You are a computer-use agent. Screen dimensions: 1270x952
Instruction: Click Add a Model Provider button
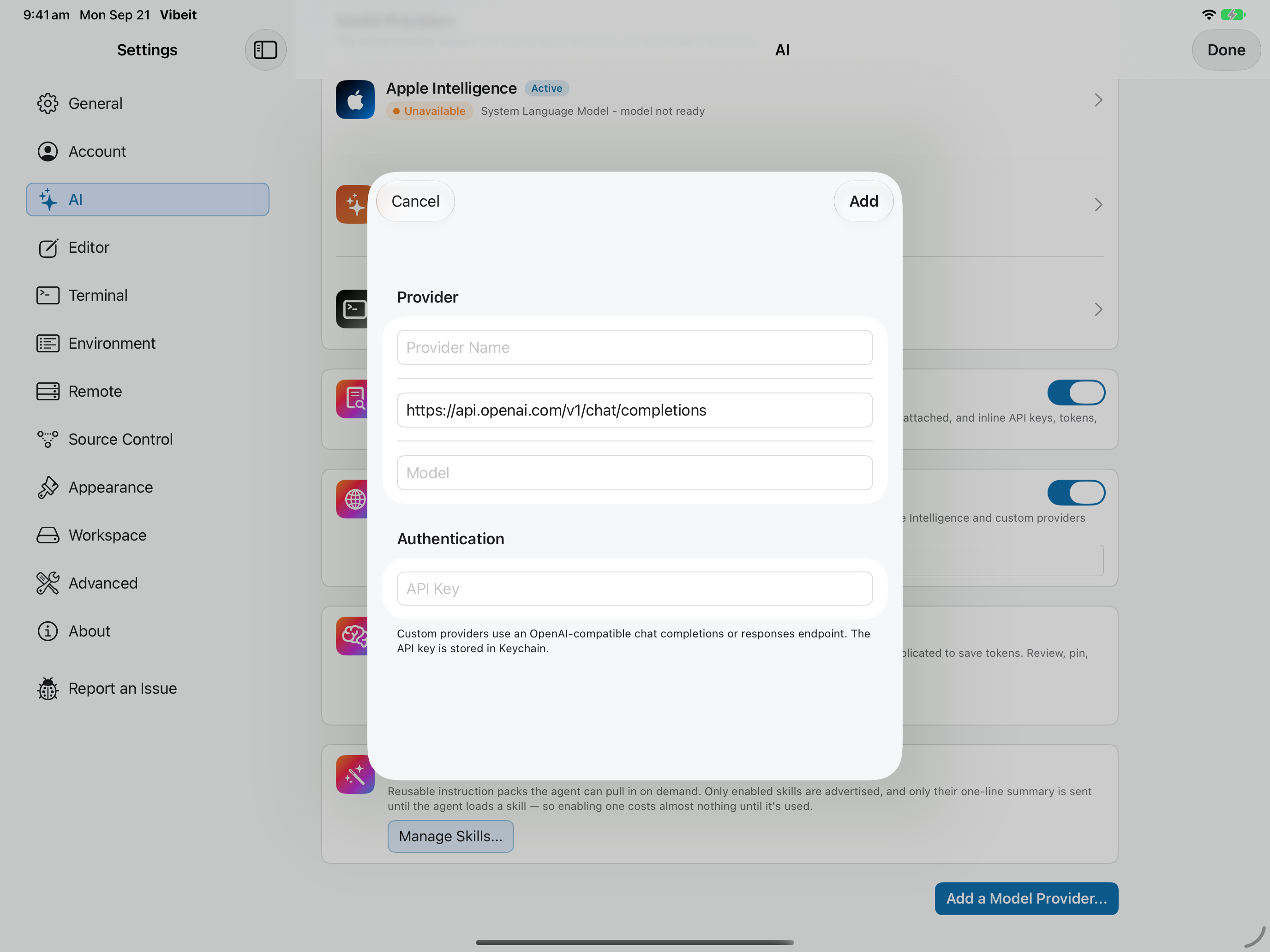tap(1026, 898)
